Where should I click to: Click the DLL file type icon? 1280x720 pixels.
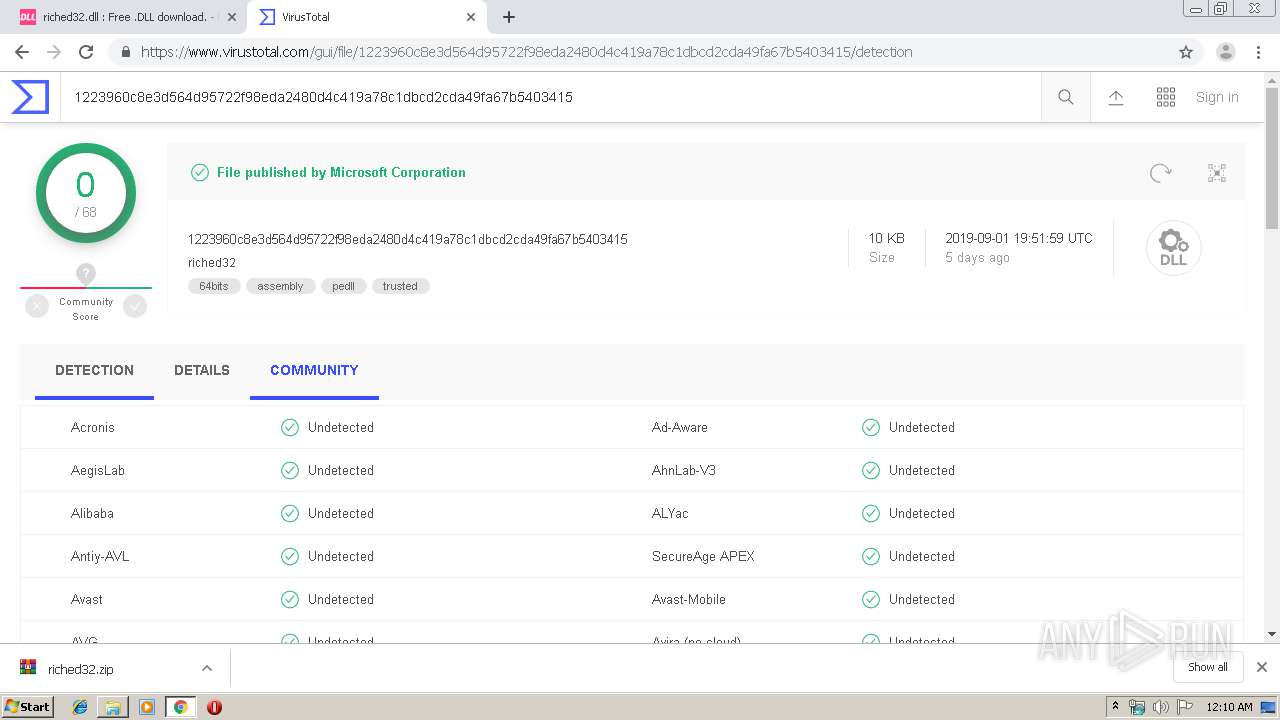(x=1173, y=248)
